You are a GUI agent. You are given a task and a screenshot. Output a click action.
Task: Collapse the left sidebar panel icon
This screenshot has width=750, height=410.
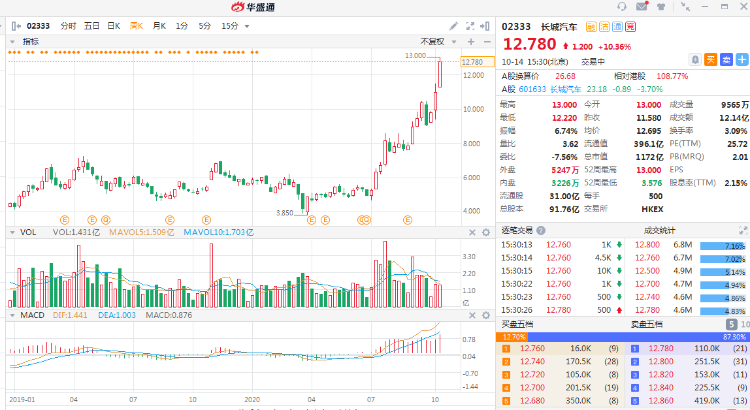tap(16, 26)
